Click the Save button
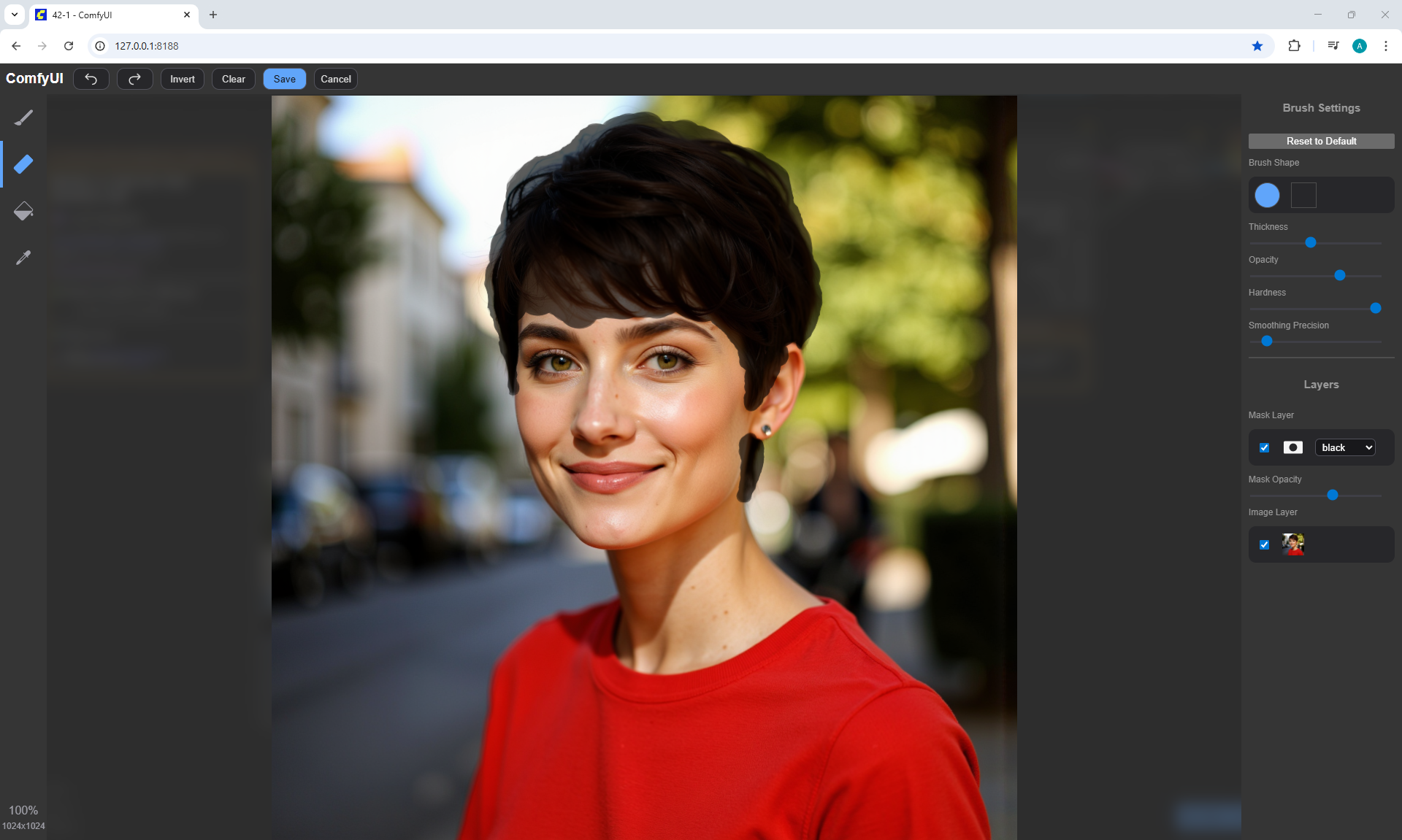The image size is (1402, 840). (284, 79)
